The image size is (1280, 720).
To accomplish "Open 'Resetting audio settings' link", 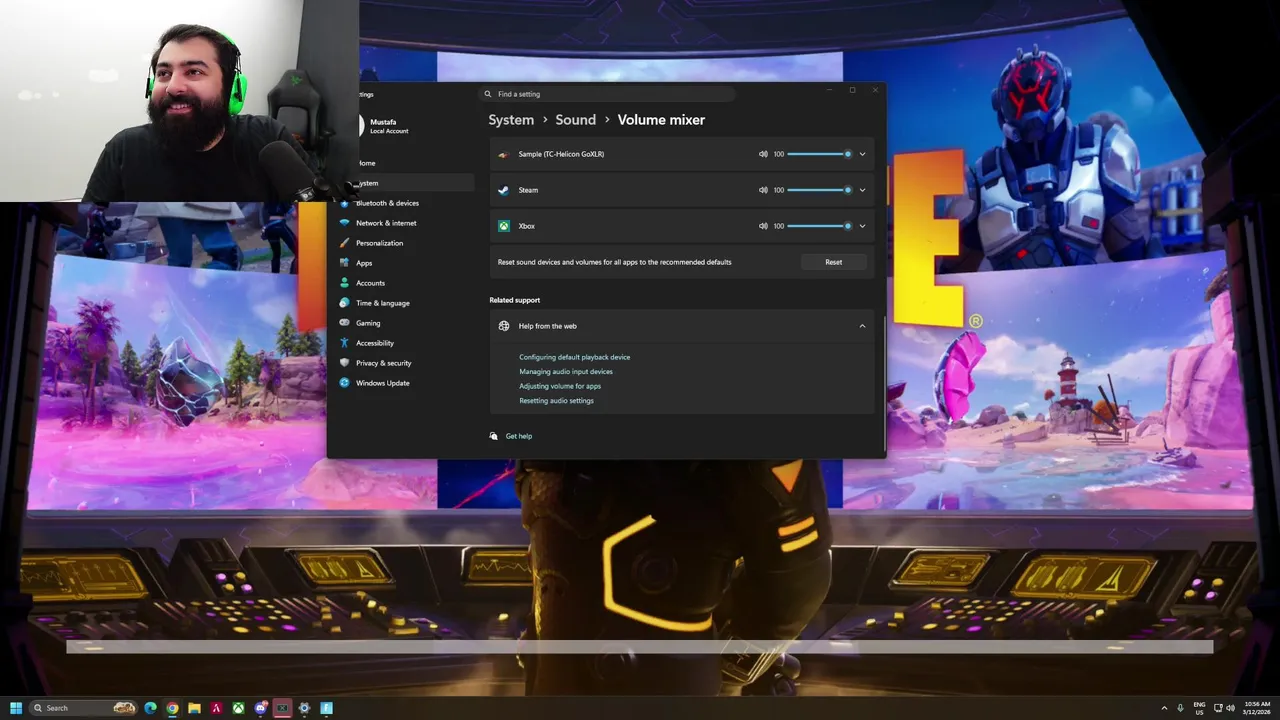I will tap(556, 400).
